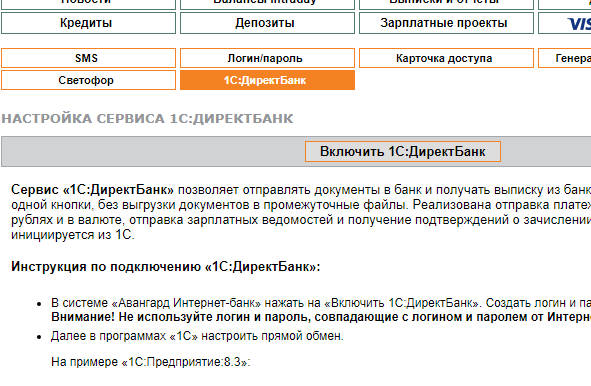The height and width of the screenshot is (386, 591).
Task: Click the bullet starting В системе «Авангард Интернет-банк»
Action: point(321,303)
